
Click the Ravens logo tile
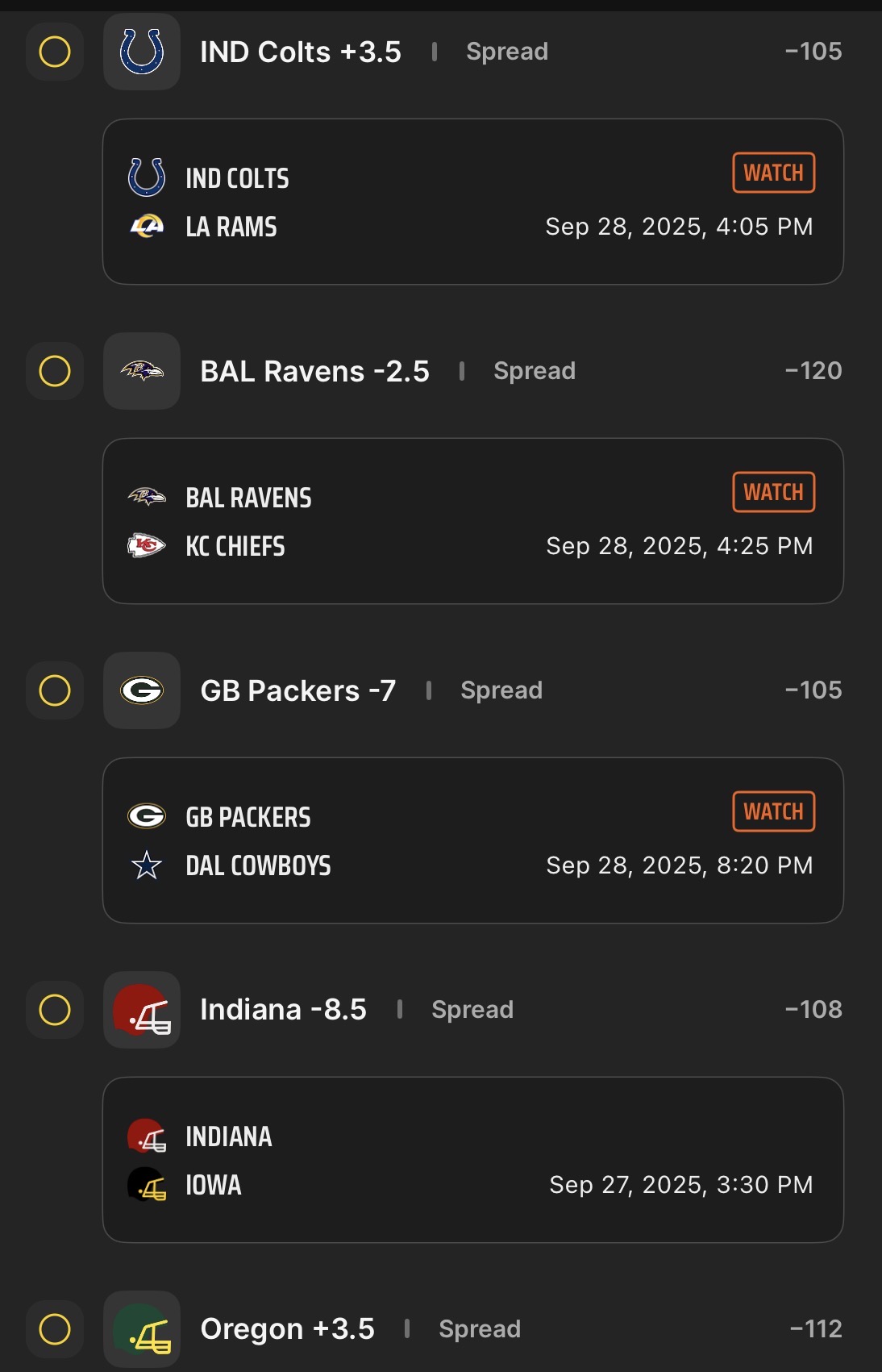[x=142, y=371]
